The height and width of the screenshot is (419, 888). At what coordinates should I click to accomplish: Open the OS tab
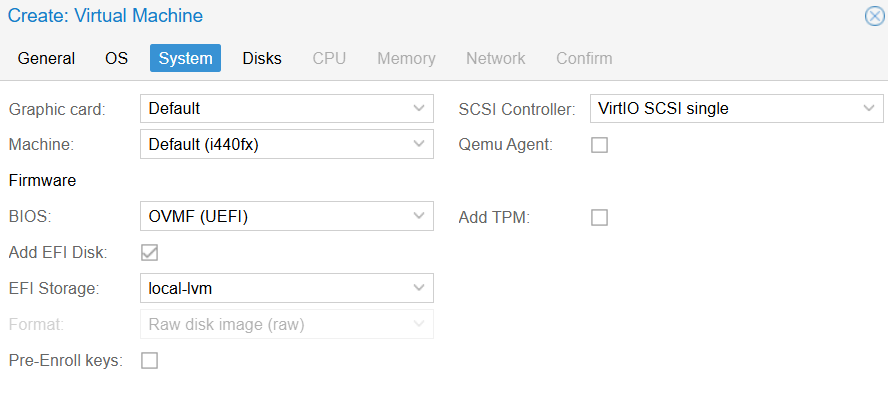(x=116, y=58)
